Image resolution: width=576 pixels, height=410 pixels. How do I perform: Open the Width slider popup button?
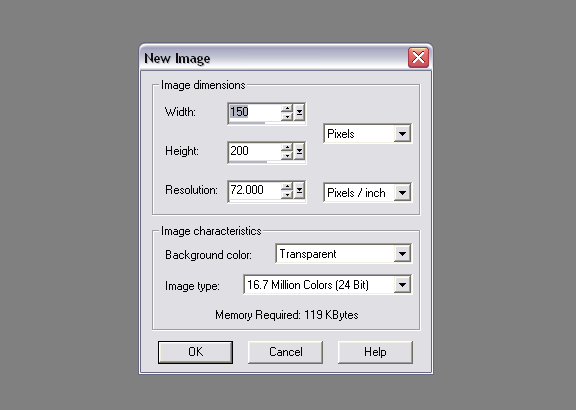pyautogui.click(x=299, y=112)
